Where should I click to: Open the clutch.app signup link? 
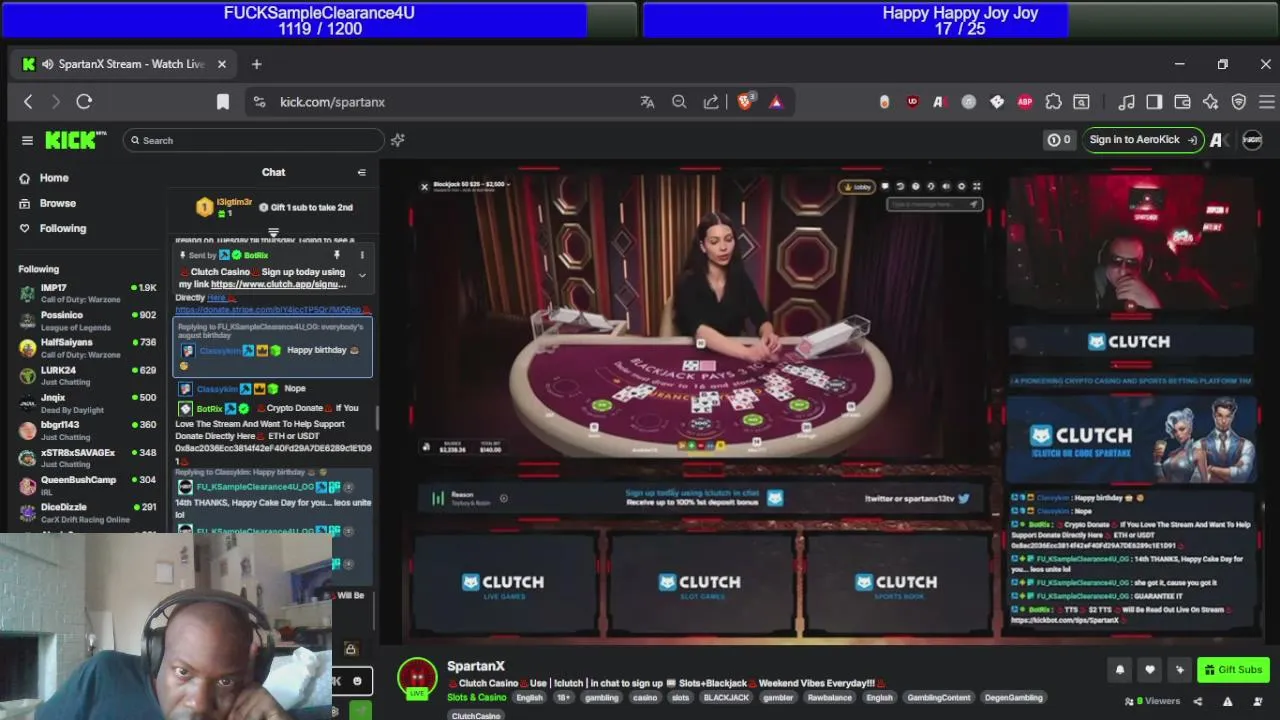click(x=279, y=284)
